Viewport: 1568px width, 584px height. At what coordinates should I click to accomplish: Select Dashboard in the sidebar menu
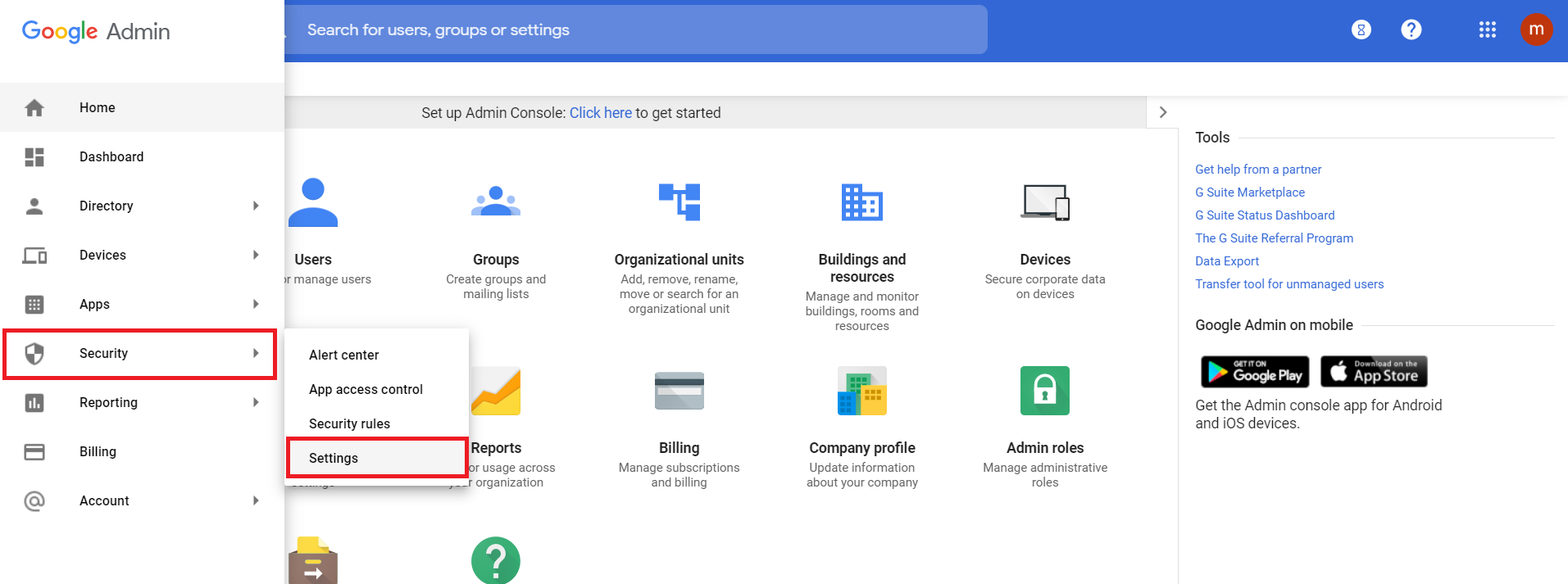pos(142,156)
